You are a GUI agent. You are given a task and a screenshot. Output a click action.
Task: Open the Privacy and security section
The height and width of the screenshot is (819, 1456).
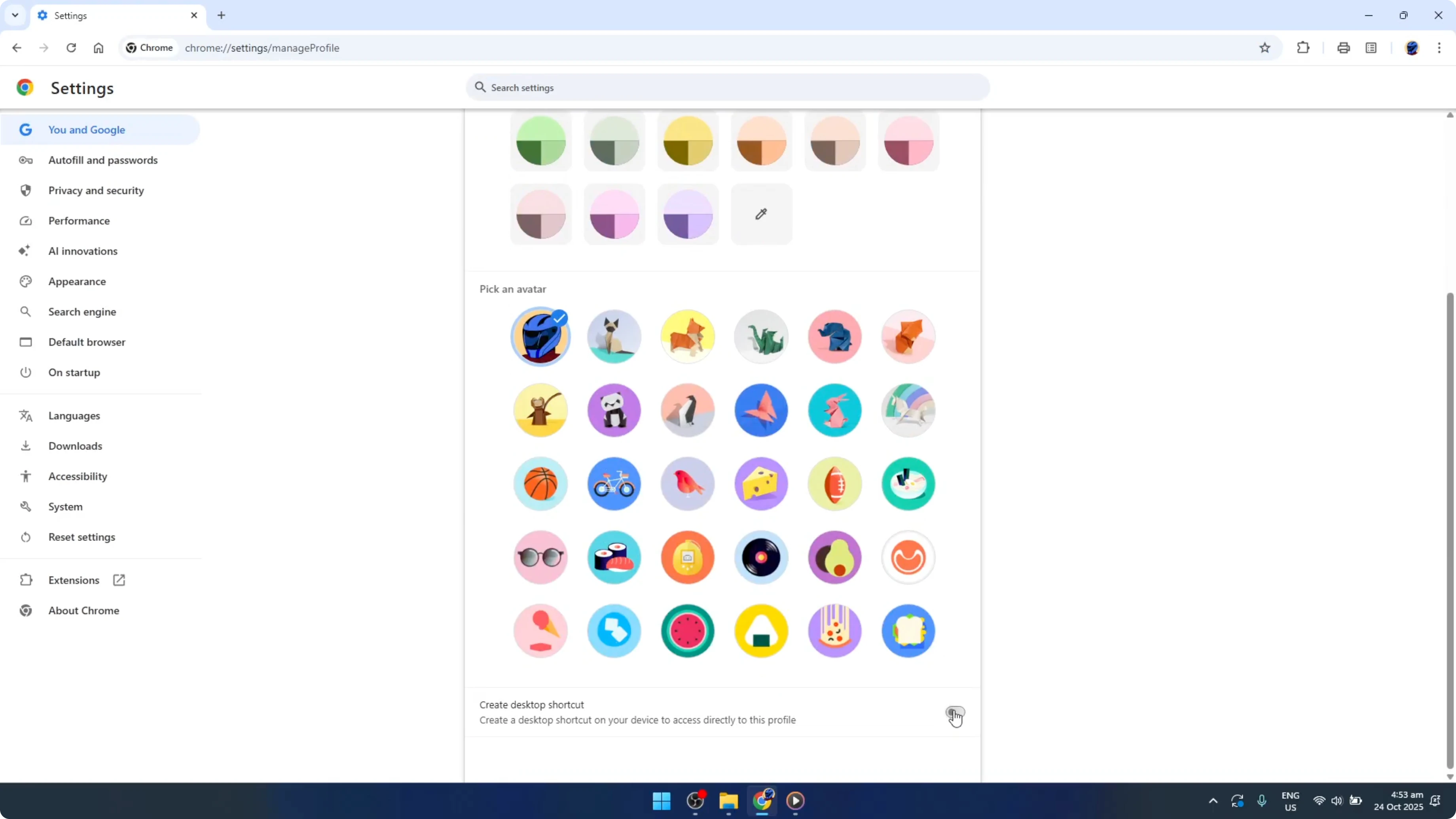tap(96, 190)
